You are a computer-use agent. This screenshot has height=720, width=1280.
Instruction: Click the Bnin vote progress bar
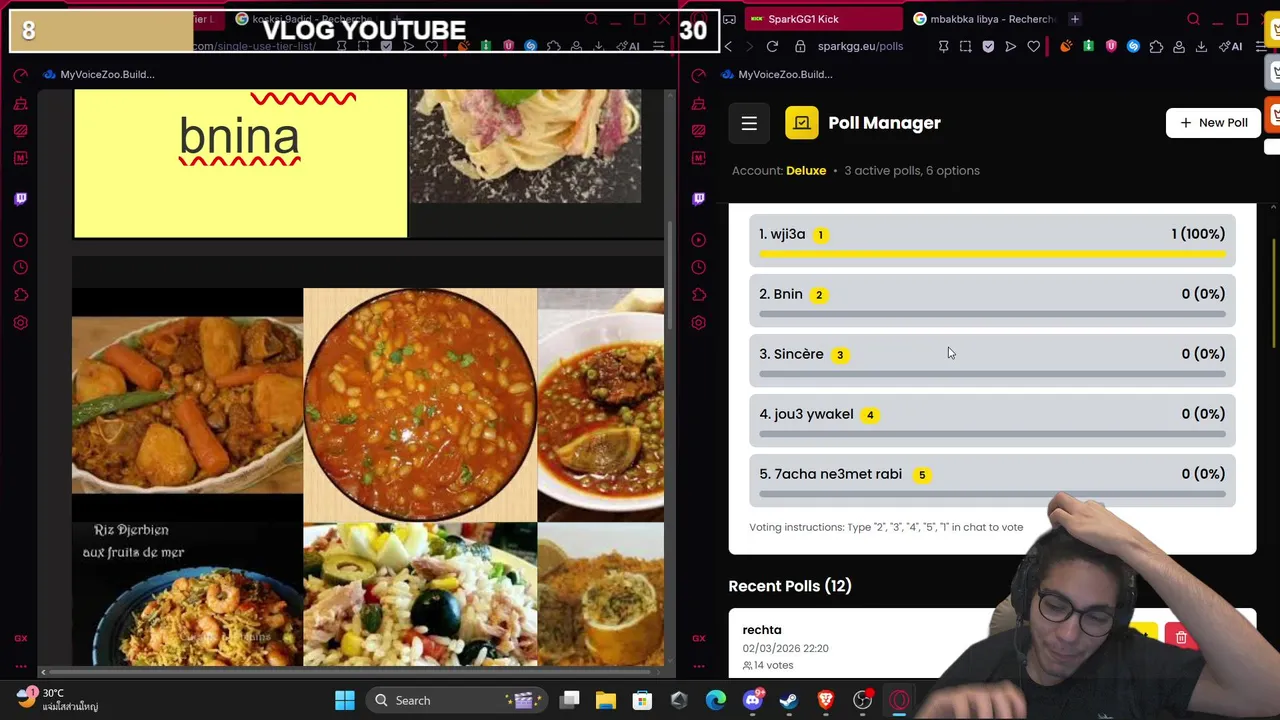[992, 314]
